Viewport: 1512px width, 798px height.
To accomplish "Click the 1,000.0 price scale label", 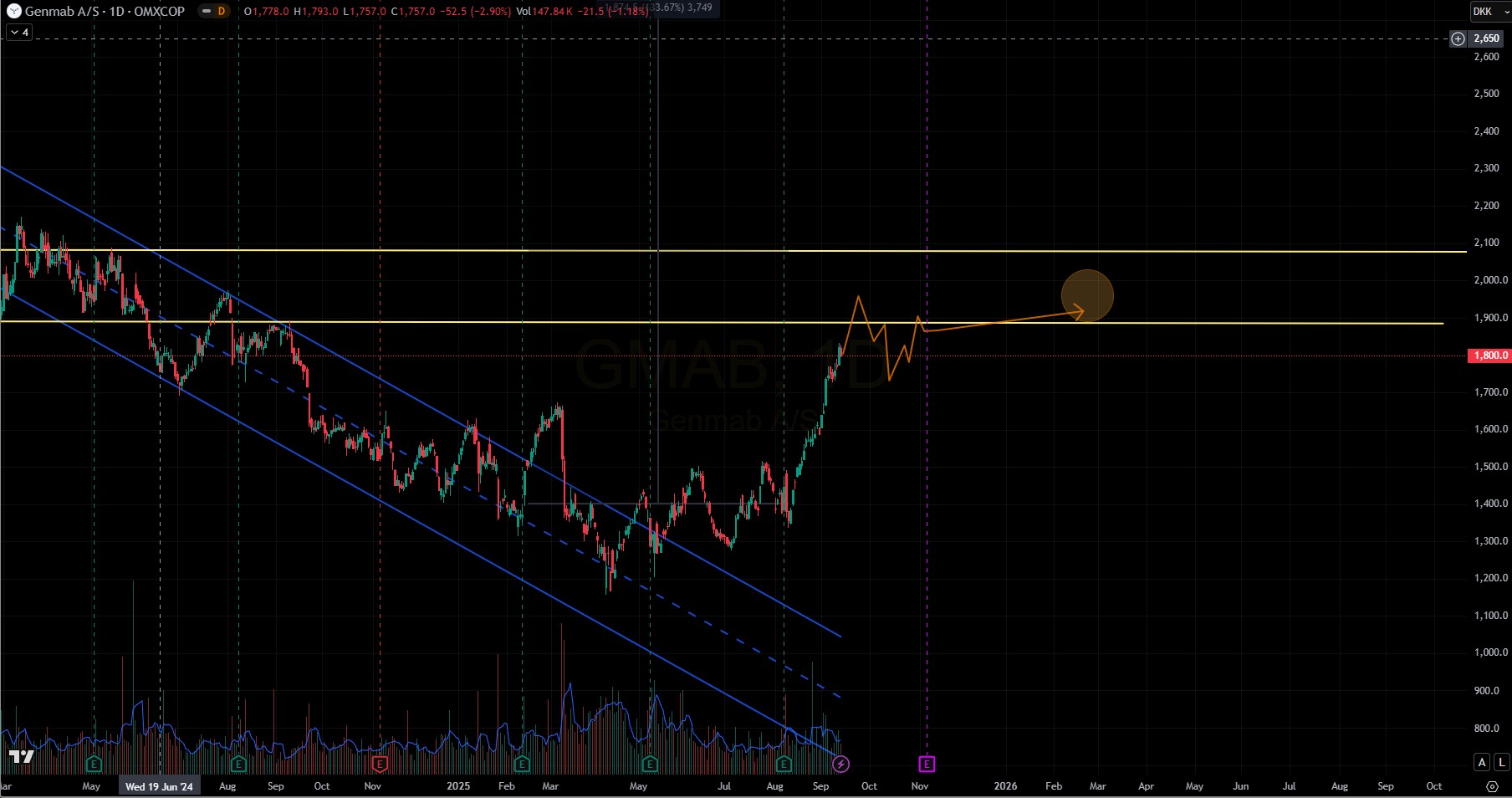I will point(1491,652).
